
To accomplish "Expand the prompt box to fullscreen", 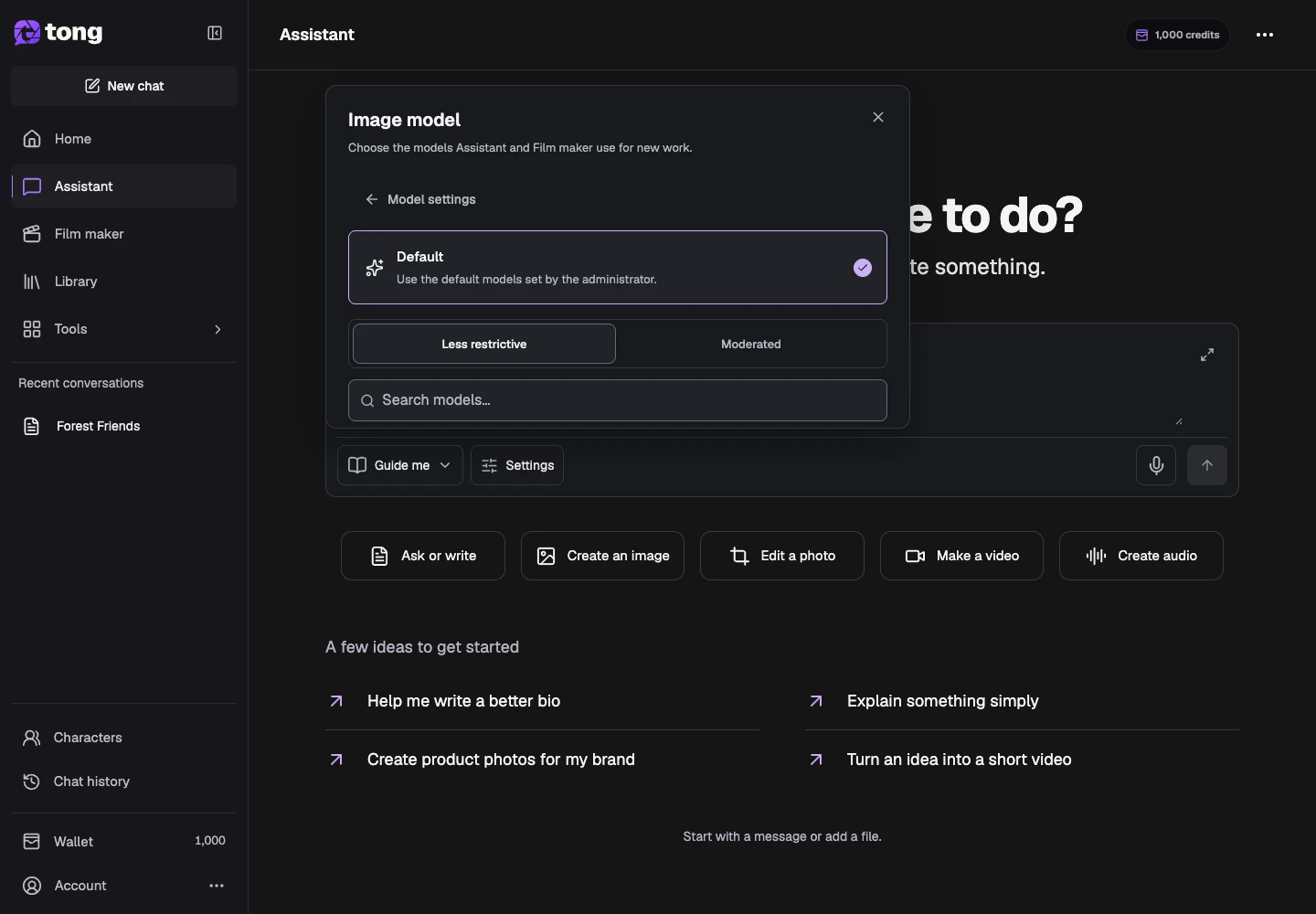I will point(1207,355).
